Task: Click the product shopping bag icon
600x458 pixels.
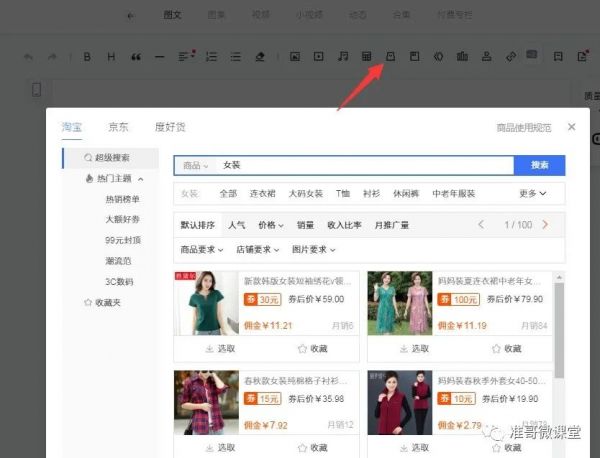Action: pyautogui.click(x=390, y=57)
